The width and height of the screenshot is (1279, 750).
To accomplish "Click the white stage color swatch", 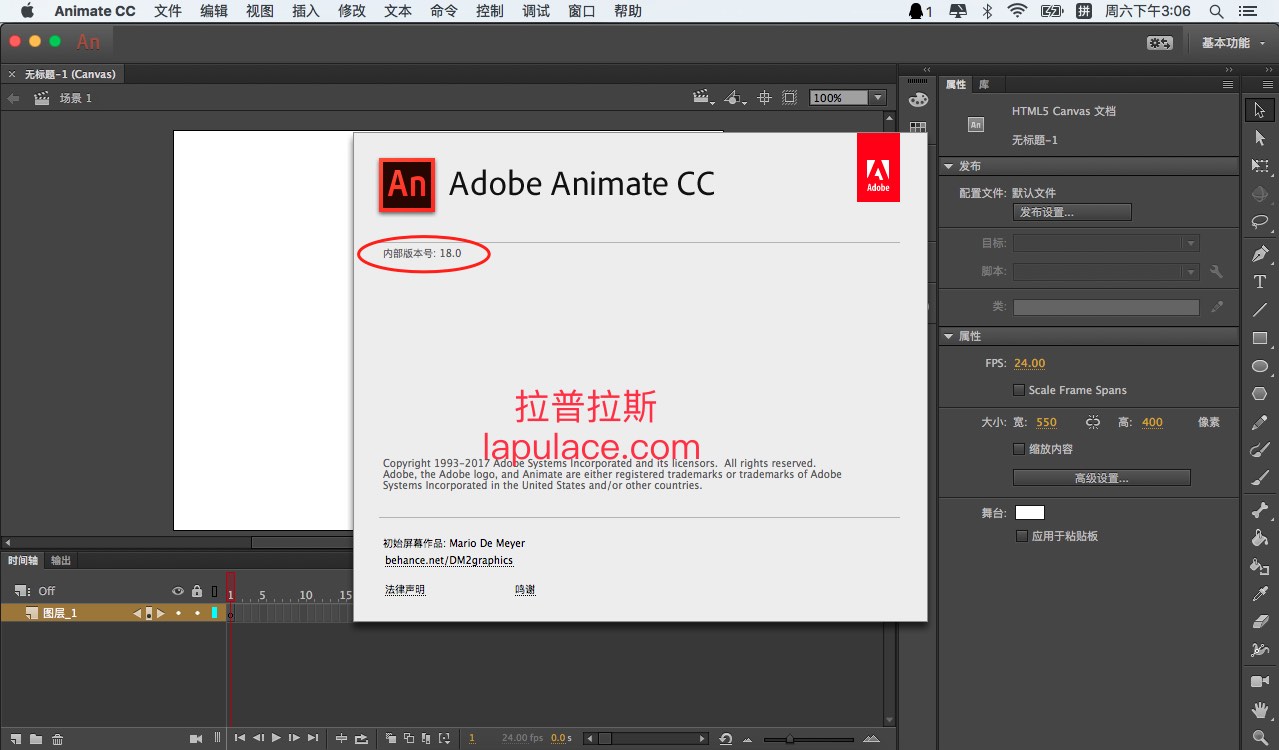I will pos(1029,513).
